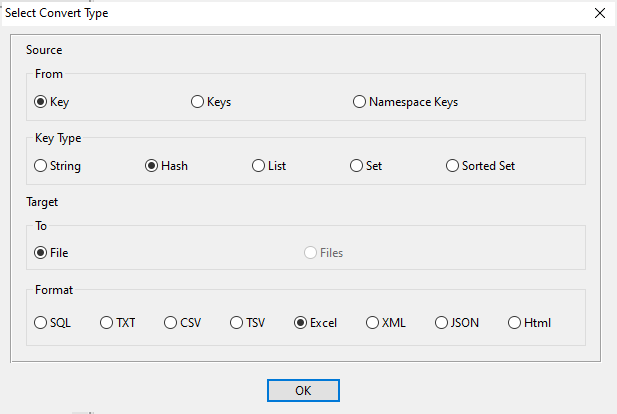The height and width of the screenshot is (414, 617).
Task: Select the CSV format option
Action: click(x=171, y=323)
